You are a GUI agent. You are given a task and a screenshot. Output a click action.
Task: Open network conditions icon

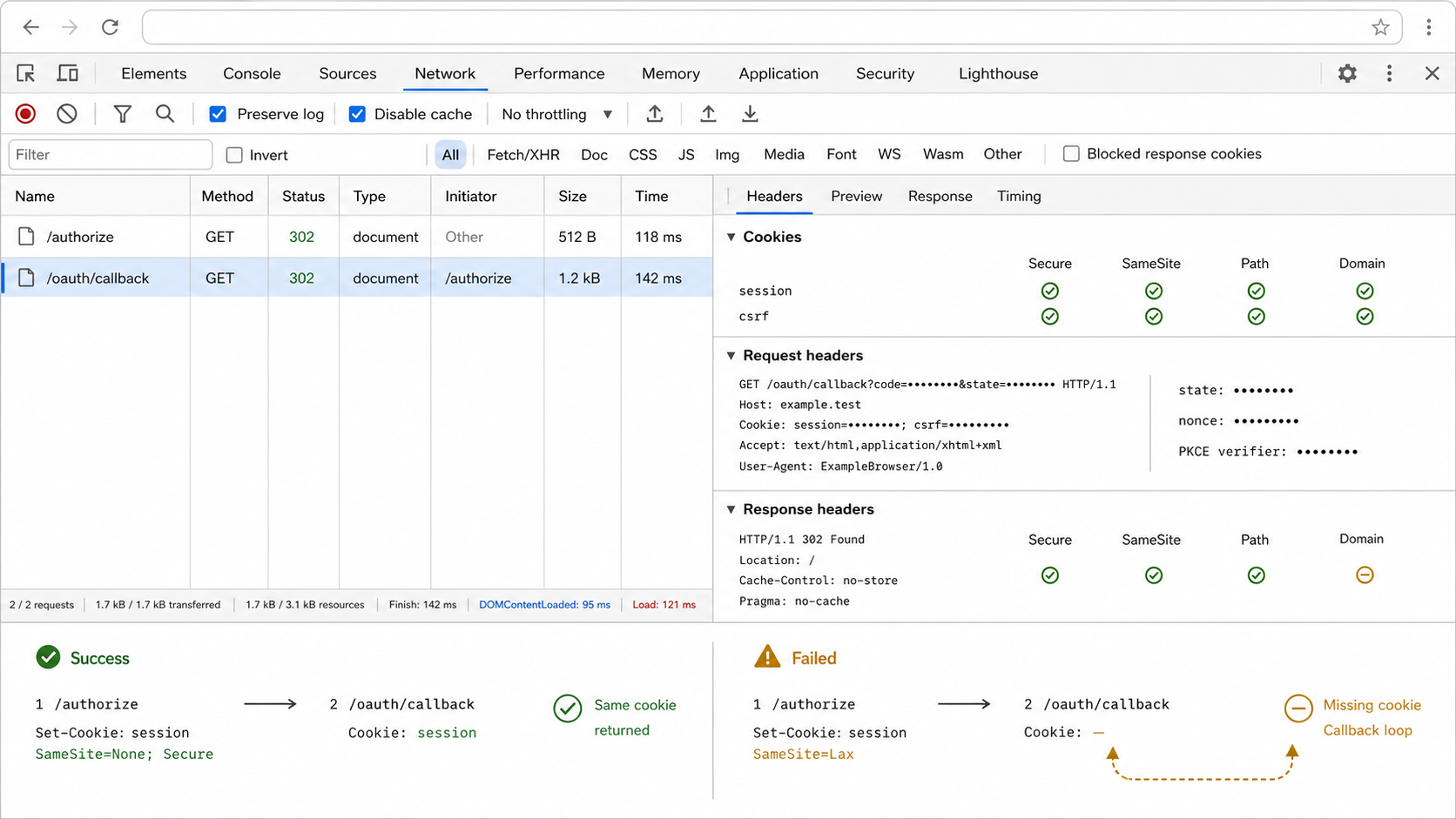point(655,114)
